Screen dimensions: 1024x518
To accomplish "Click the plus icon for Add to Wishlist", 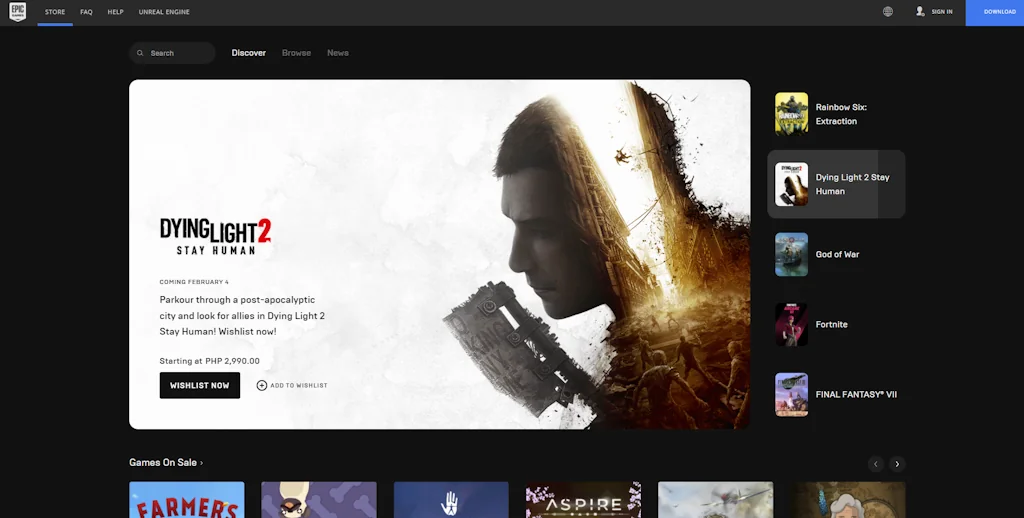I will 262,385.
